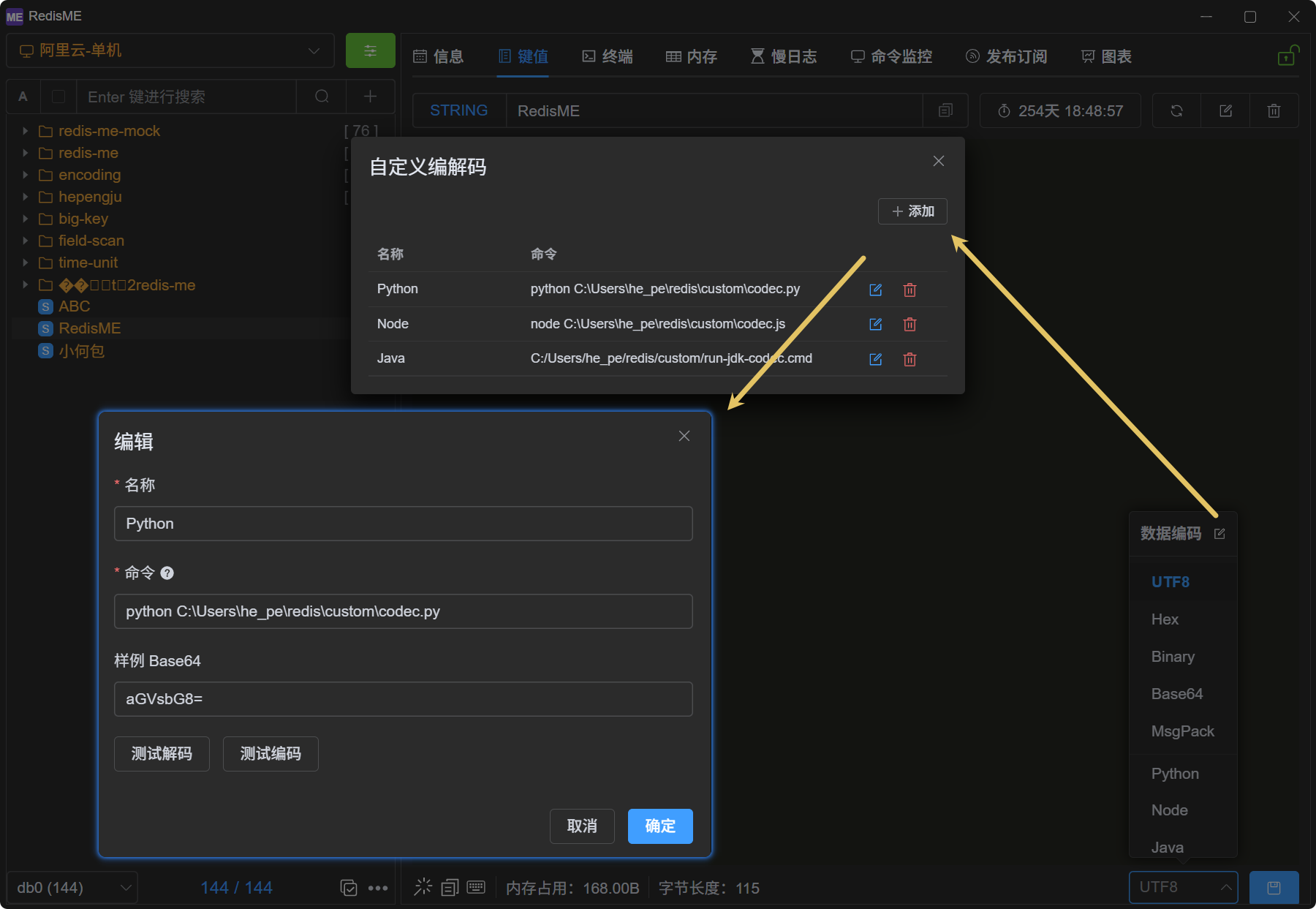Select MsgPack in encoding list
1316x909 pixels.
(x=1183, y=731)
